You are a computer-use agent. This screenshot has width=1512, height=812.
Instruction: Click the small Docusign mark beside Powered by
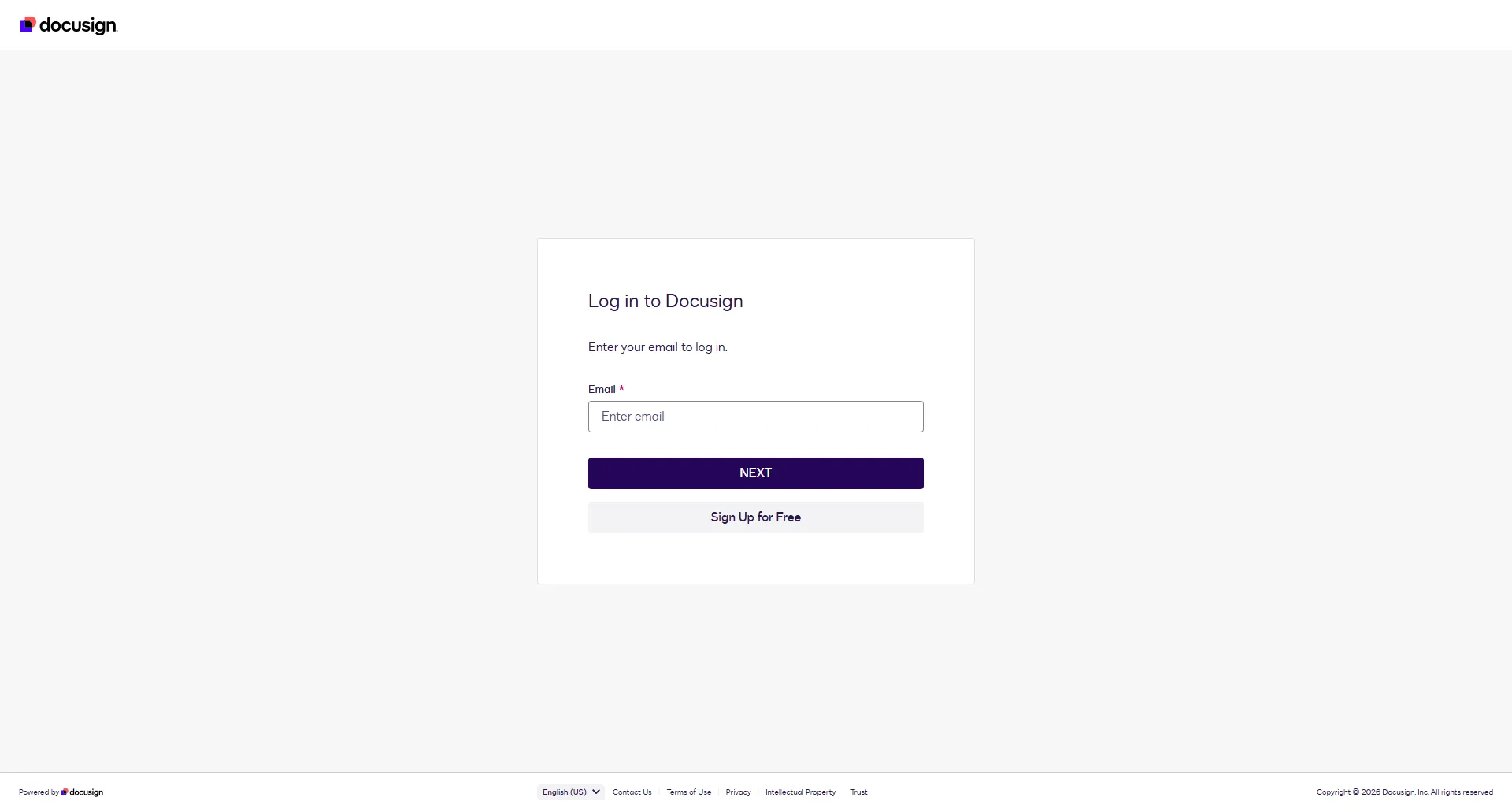click(x=65, y=792)
